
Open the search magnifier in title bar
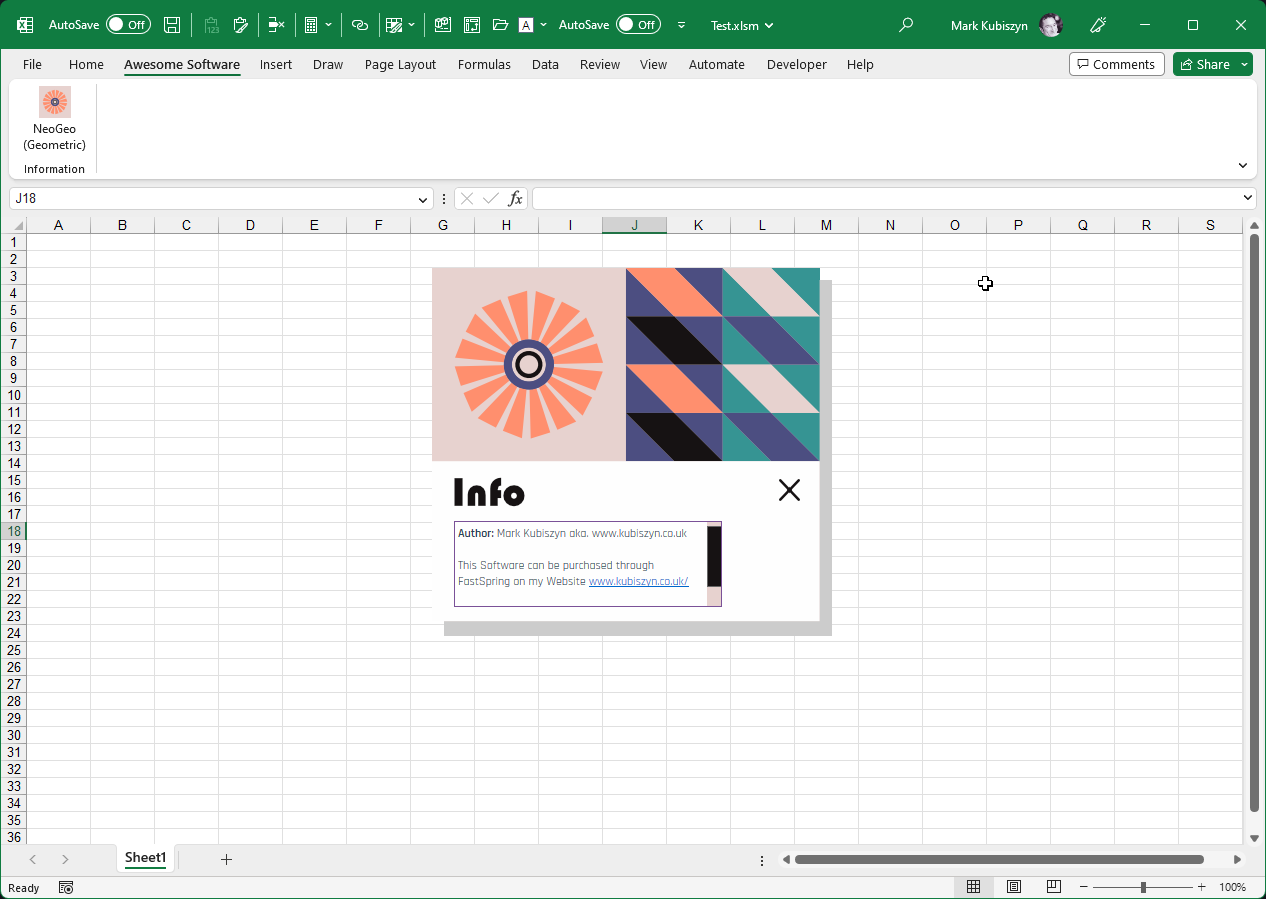906,25
